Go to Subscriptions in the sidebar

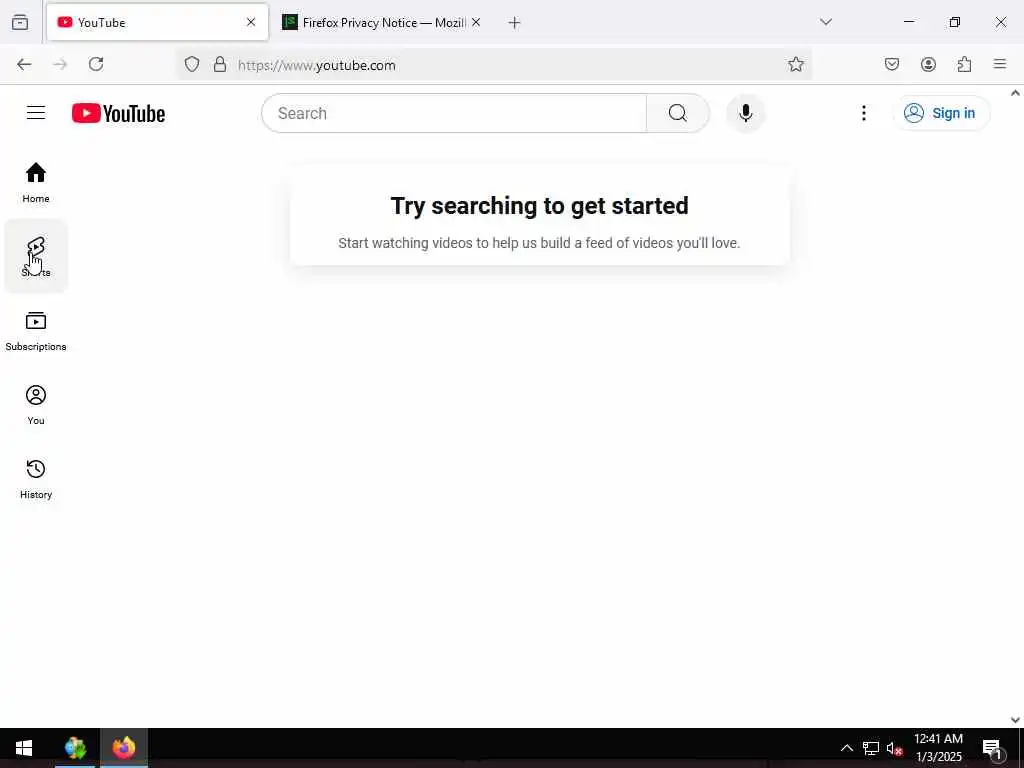pyautogui.click(x=36, y=330)
